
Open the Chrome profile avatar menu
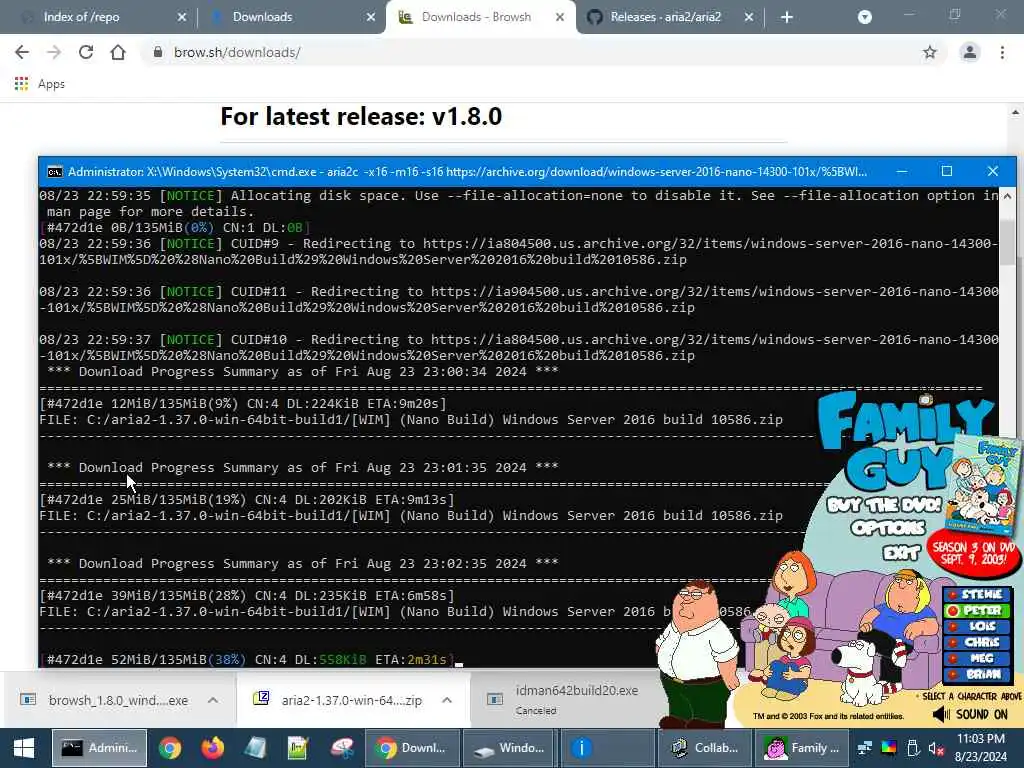[970, 52]
